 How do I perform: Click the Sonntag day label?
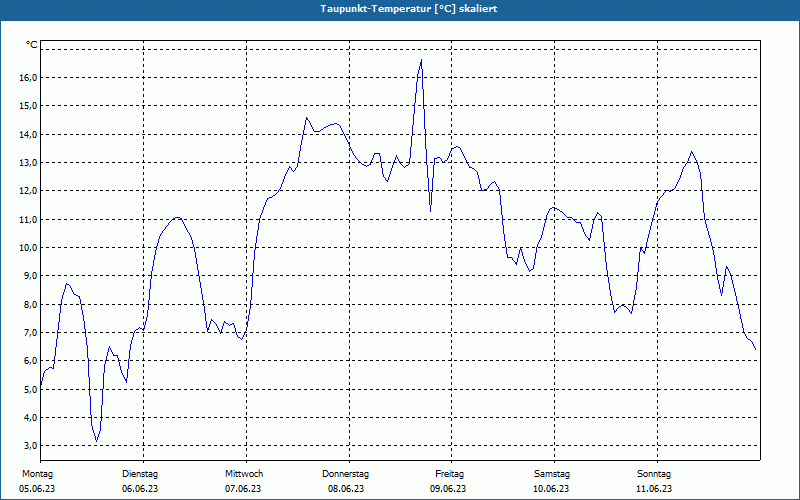tap(654, 474)
